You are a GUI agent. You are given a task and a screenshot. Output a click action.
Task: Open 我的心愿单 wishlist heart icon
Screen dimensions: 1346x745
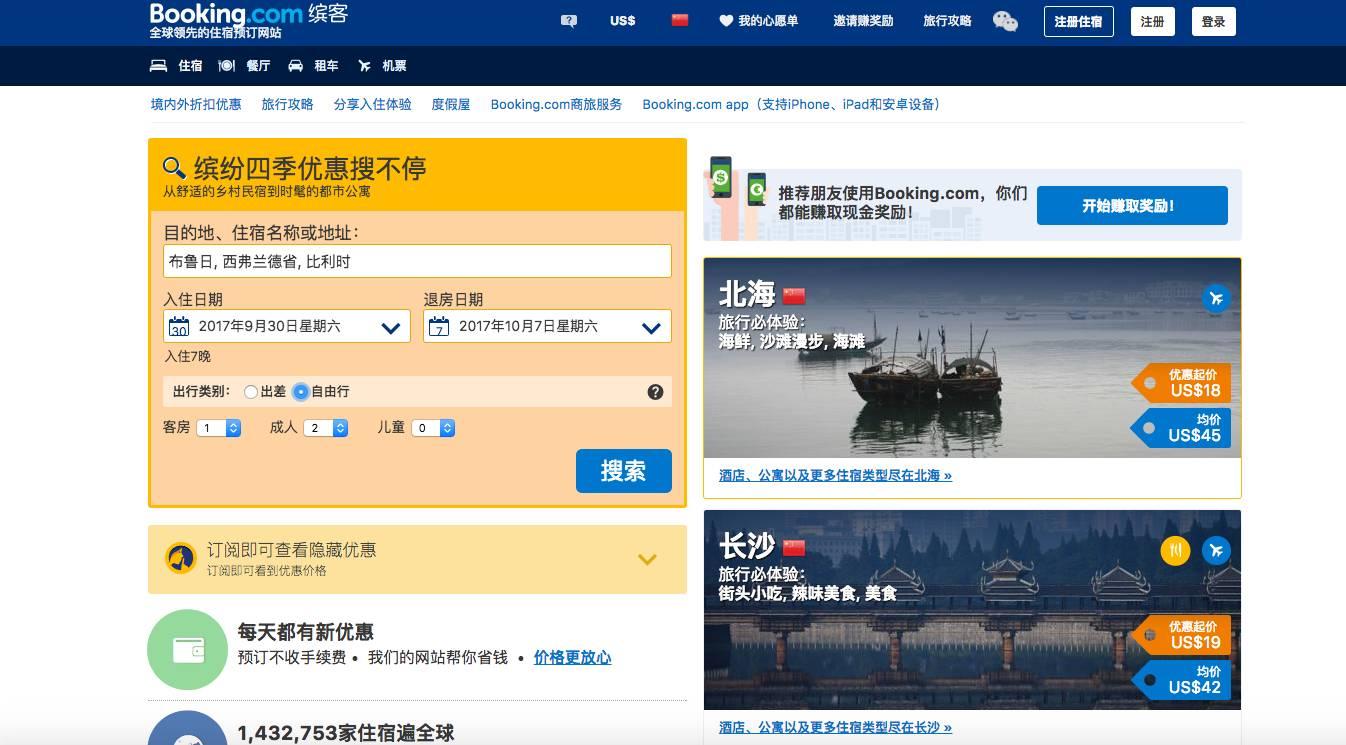coord(726,20)
